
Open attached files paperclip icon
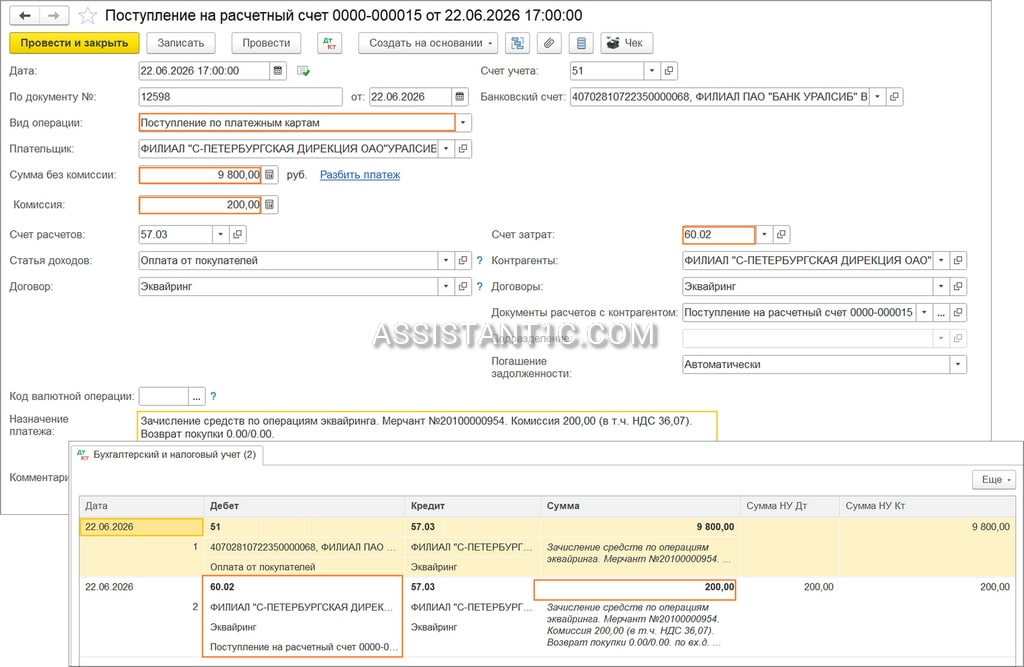tap(549, 43)
